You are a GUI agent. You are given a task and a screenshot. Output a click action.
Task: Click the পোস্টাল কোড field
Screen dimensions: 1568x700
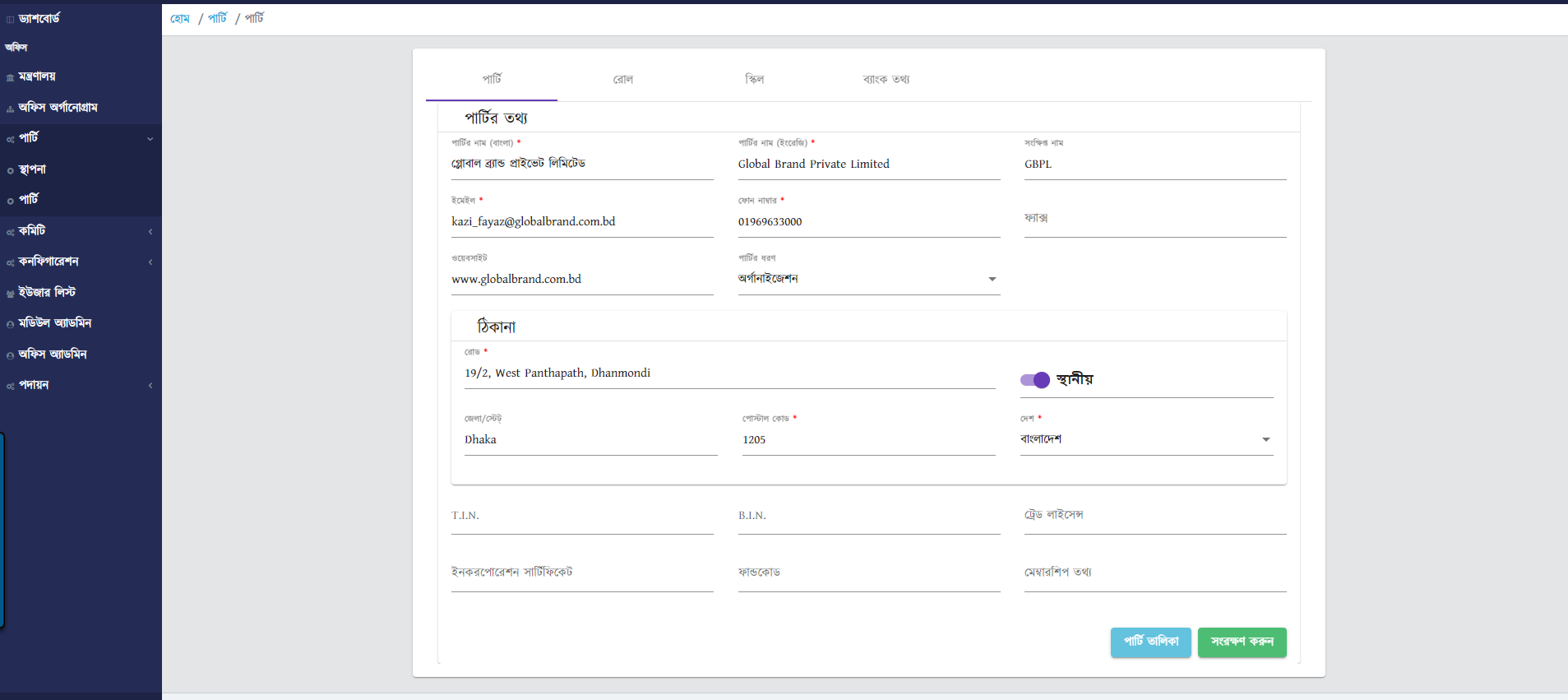coord(869,439)
